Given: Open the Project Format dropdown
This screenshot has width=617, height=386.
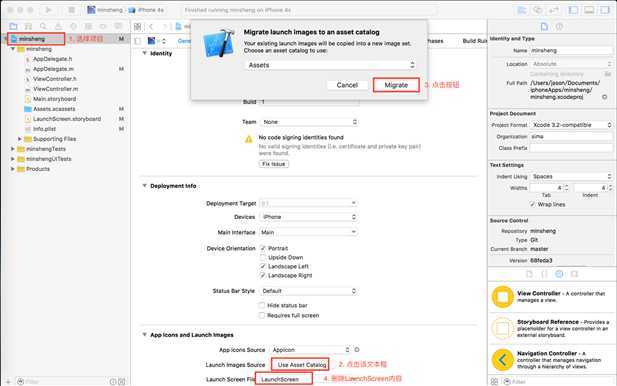Looking at the screenshot, I should click(571, 125).
